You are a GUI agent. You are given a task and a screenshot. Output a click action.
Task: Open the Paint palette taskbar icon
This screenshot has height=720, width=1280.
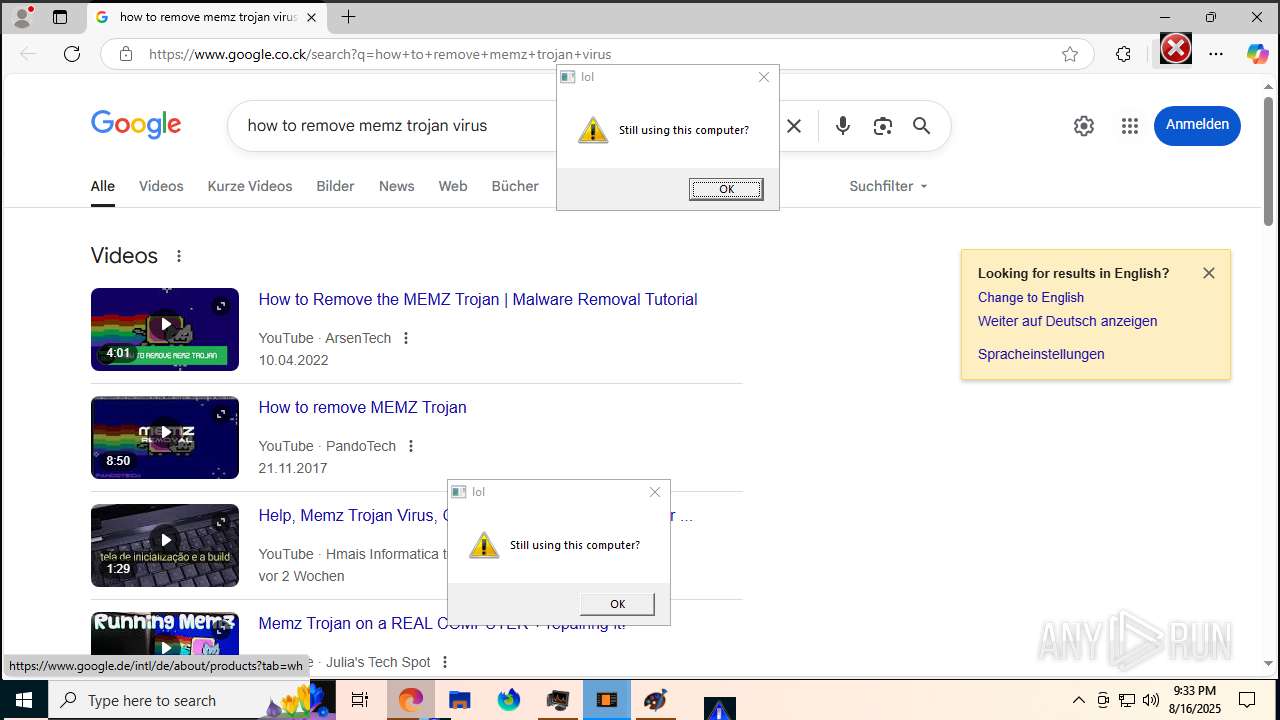click(x=656, y=700)
